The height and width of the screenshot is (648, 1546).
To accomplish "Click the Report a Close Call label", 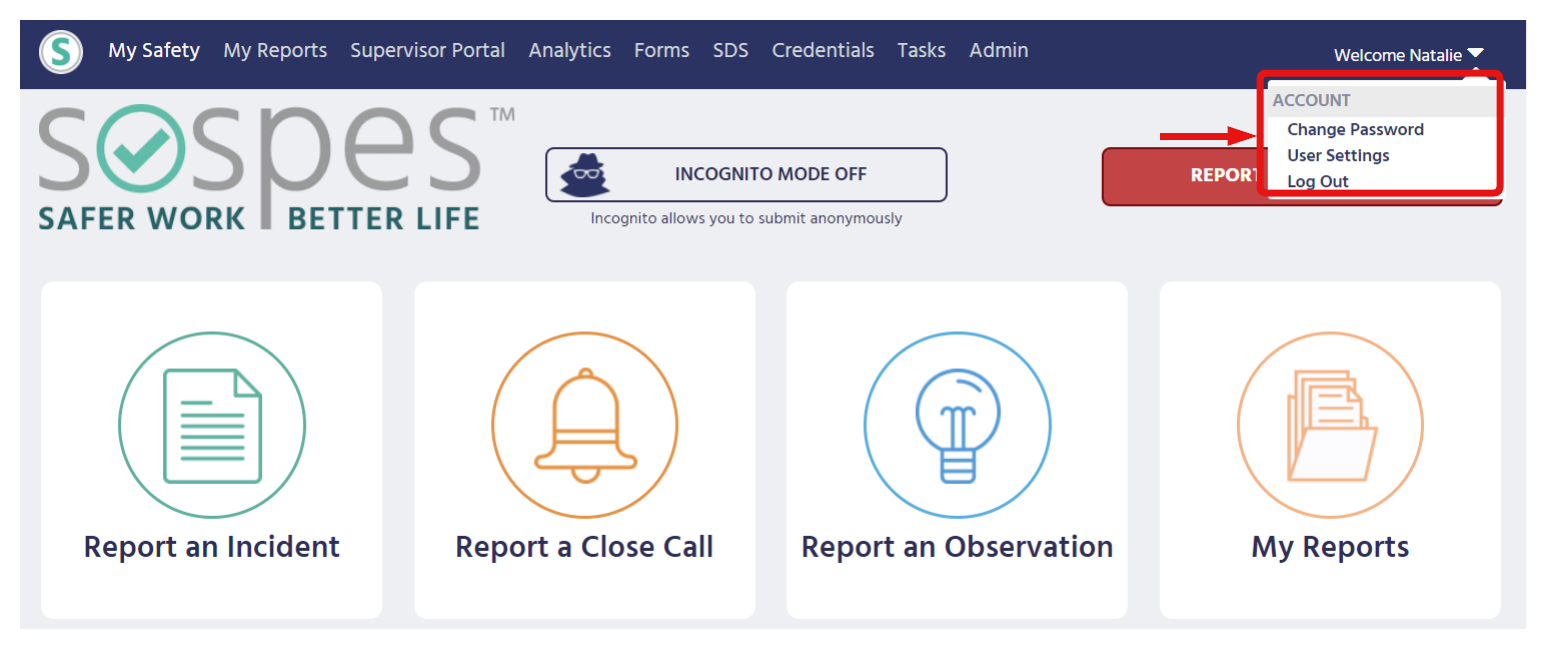I will click(585, 547).
